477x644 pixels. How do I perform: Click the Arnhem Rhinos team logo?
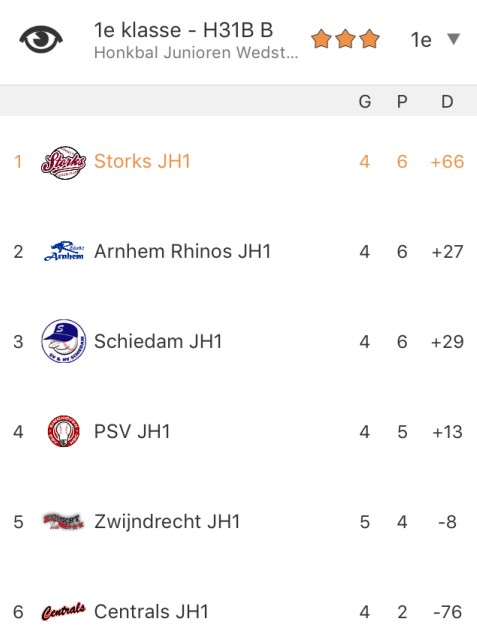pyautogui.click(x=64, y=251)
